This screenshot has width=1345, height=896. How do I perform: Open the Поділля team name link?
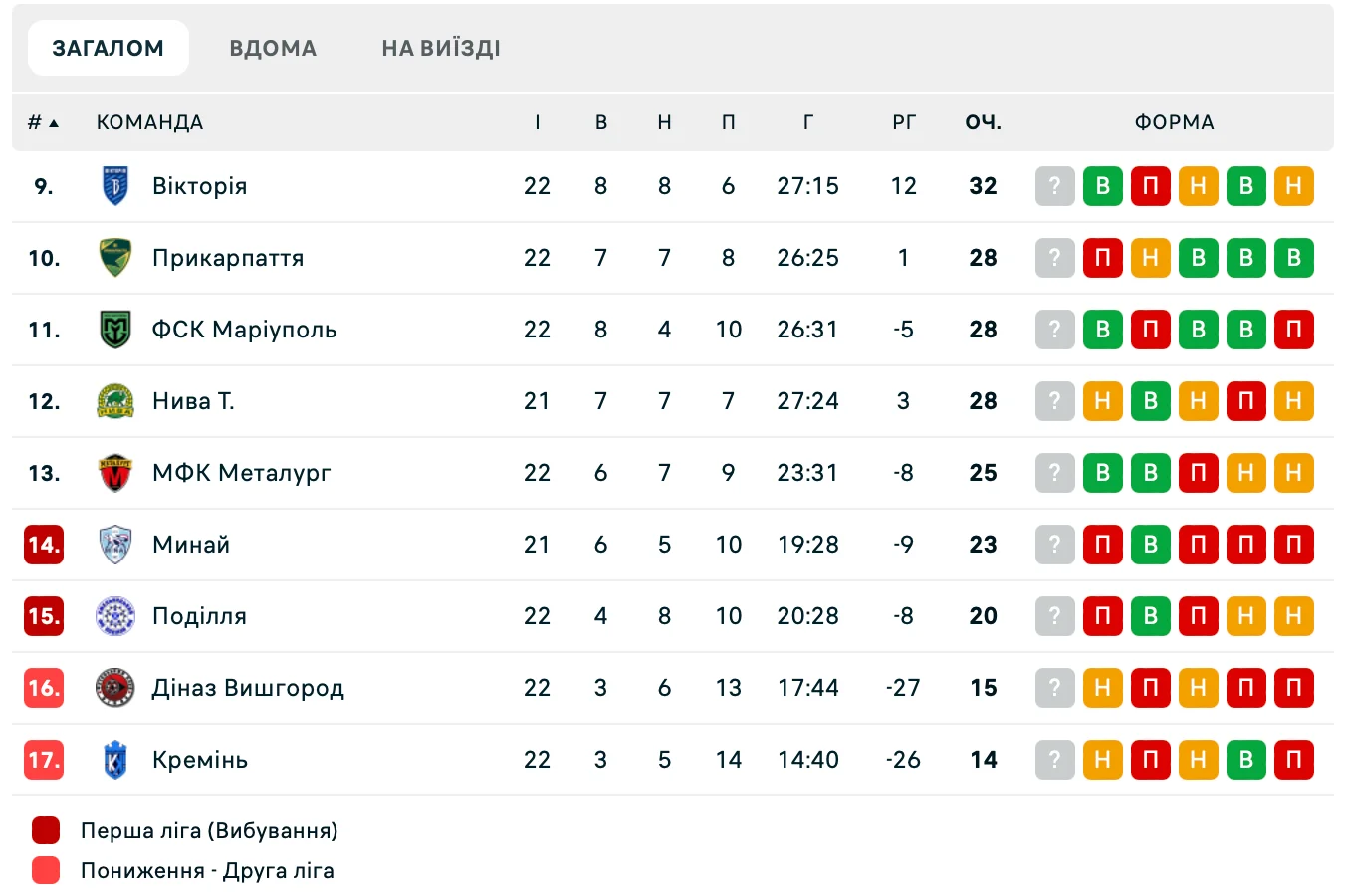point(199,616)
